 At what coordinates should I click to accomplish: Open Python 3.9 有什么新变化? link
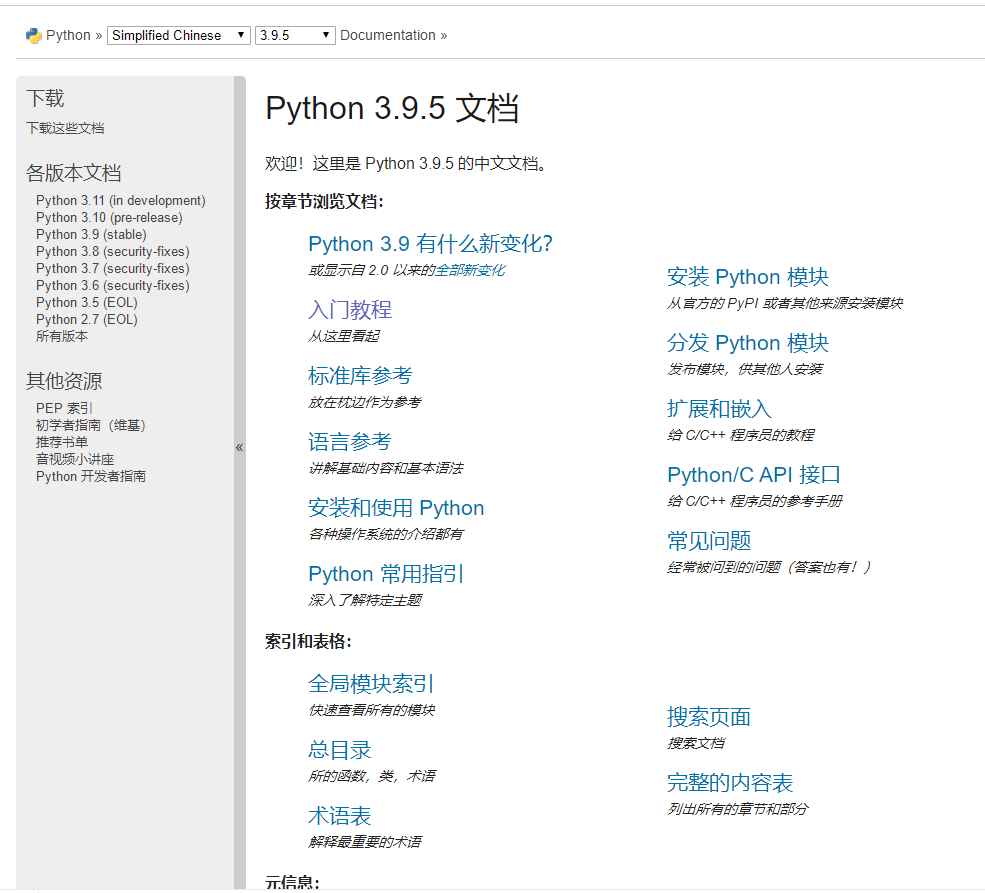point(430,244)
